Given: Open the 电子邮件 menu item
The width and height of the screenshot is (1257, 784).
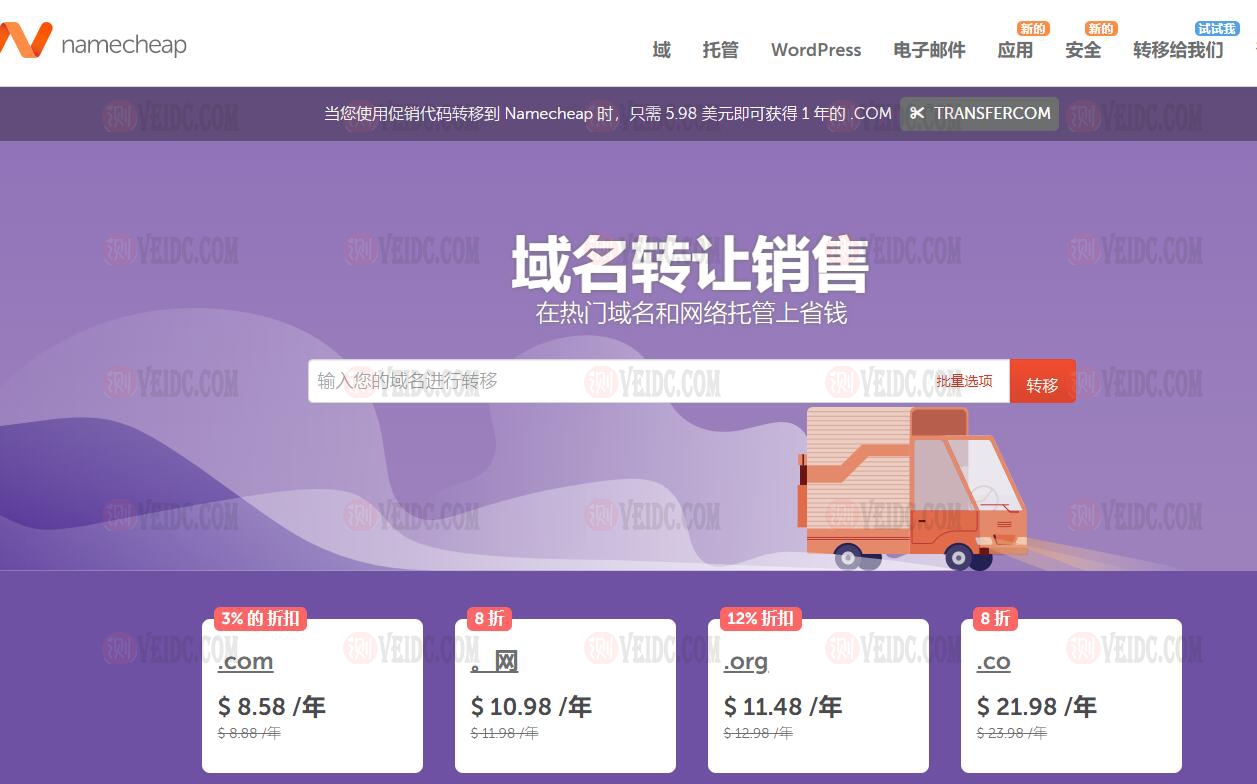Looking at the screenshot, I should (x=929, y=50).
